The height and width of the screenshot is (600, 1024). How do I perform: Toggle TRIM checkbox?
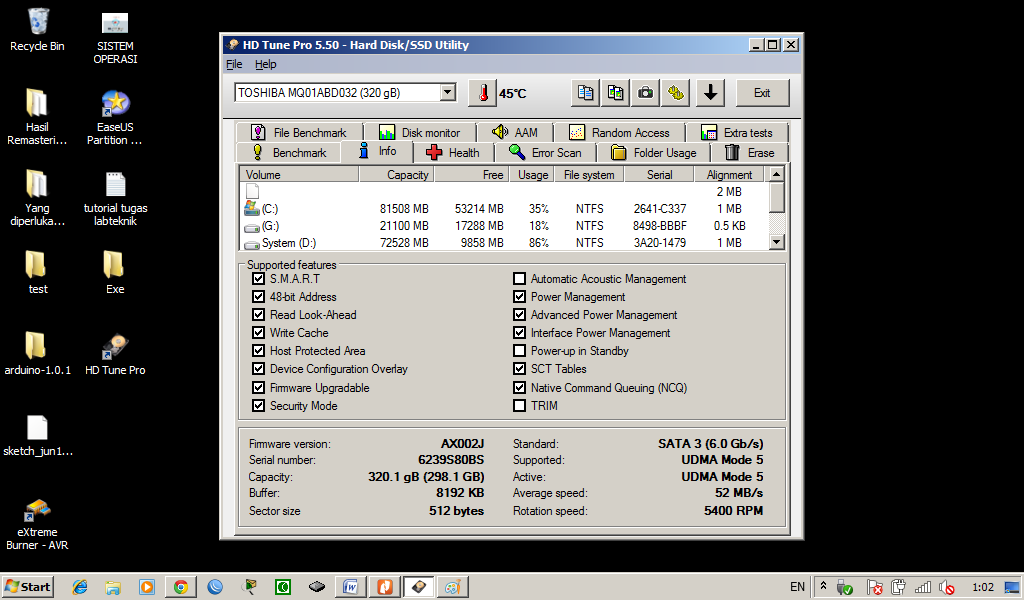tap(519, 405)
